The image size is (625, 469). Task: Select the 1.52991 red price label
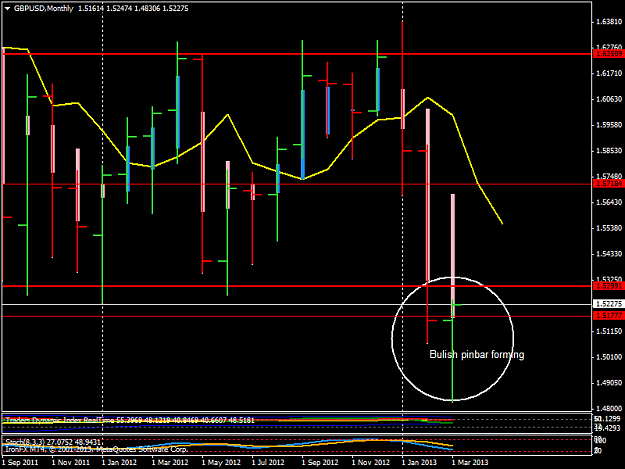[609, 286]
